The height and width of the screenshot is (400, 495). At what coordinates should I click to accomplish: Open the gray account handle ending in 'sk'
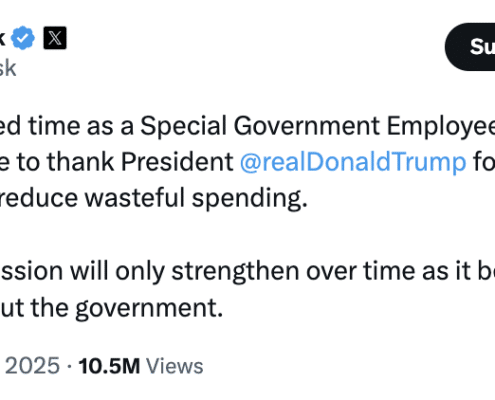click(x=7, y=68)
